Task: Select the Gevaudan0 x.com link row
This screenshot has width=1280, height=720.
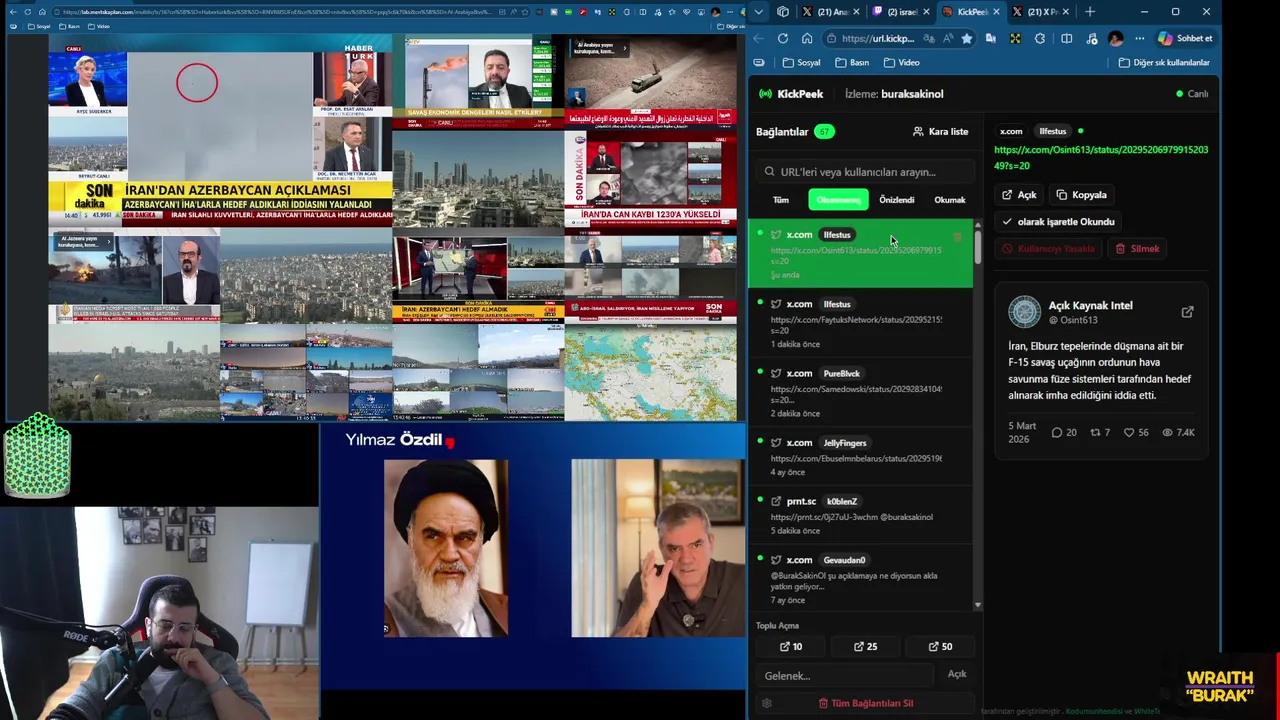Action: [x=860, y=579]
